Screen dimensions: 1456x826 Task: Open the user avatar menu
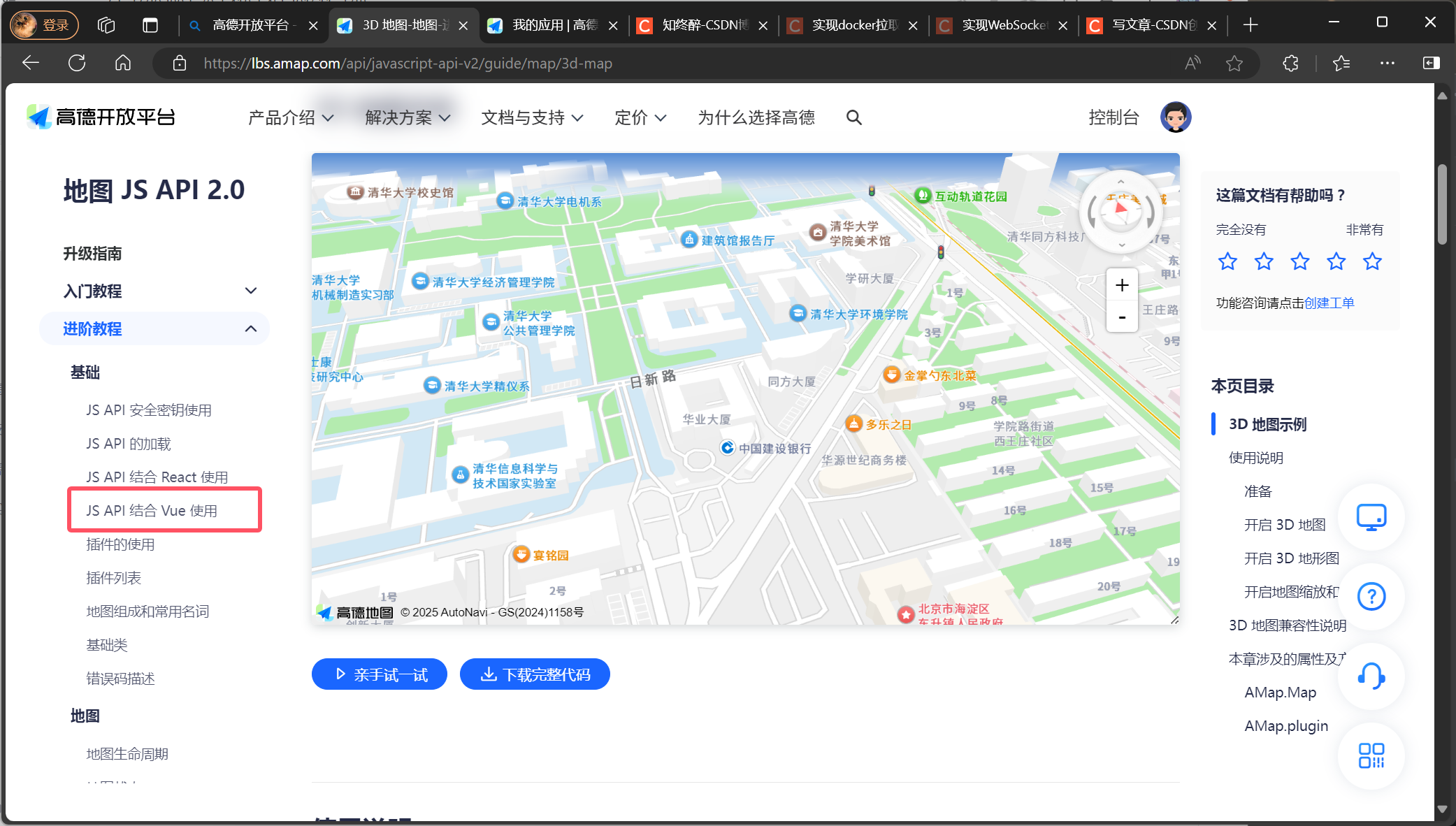click(1176, 117)
